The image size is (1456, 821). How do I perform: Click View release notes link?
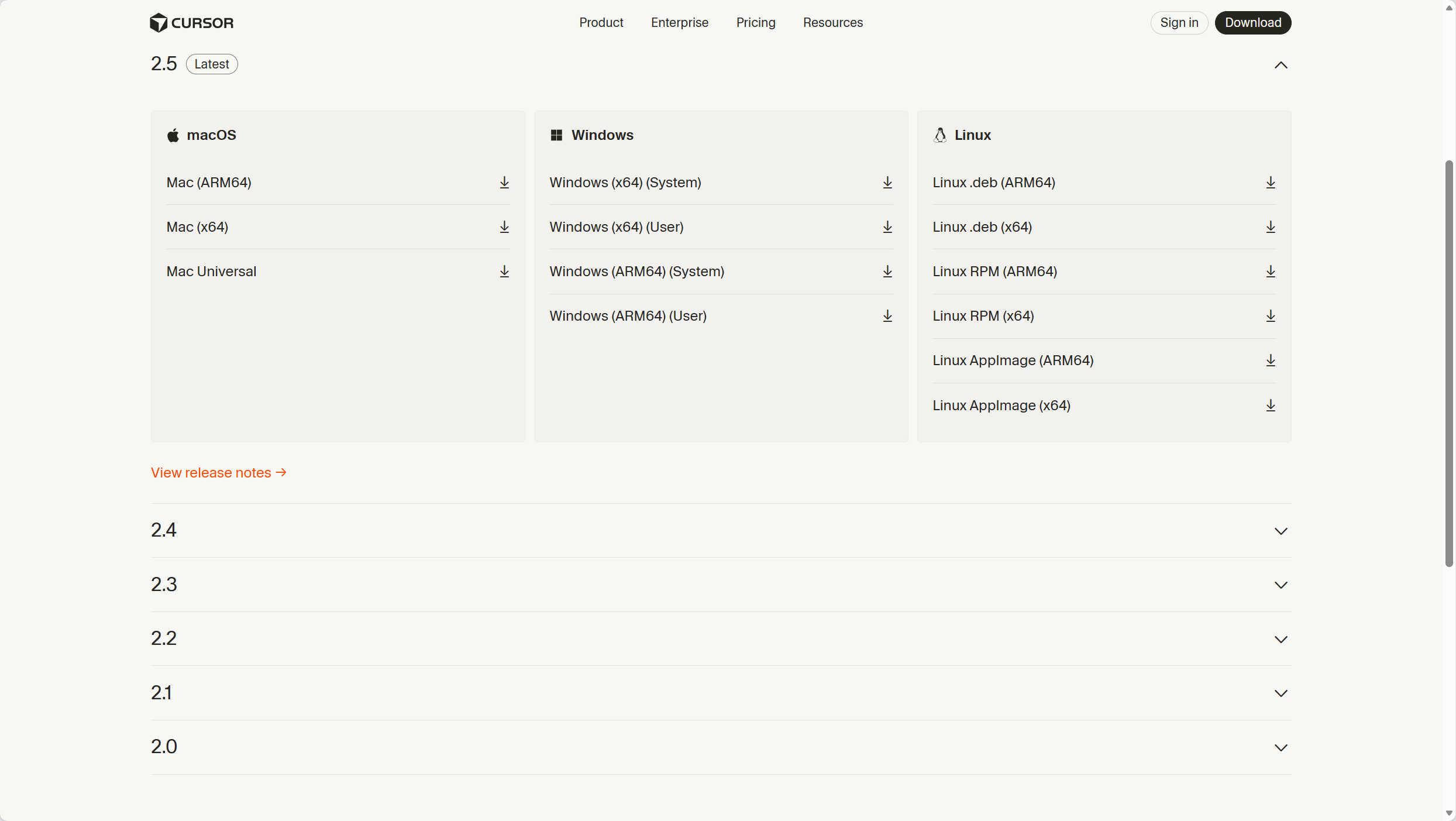coord(219,473)
